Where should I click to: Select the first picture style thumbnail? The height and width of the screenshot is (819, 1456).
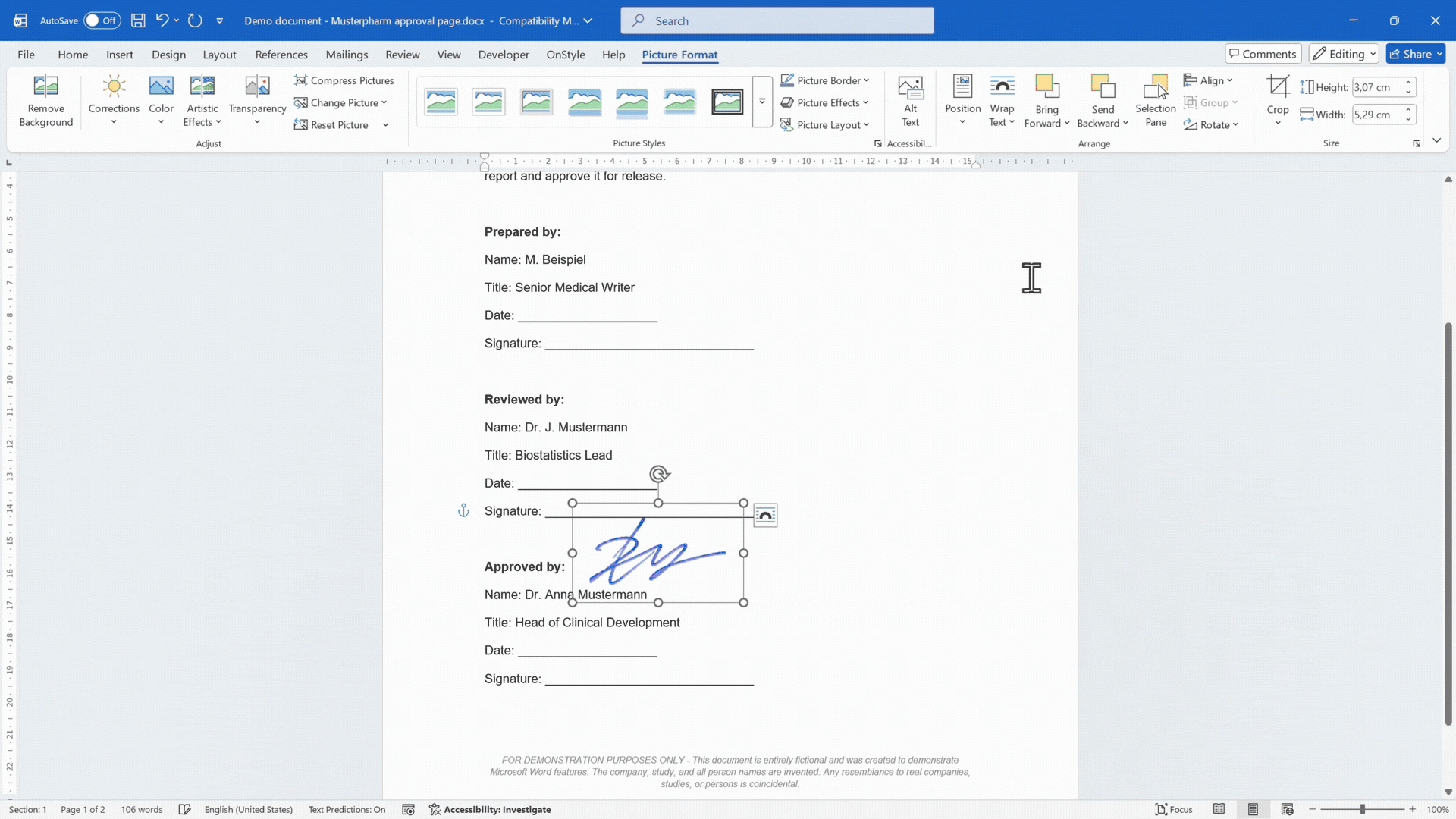[441, 102]
